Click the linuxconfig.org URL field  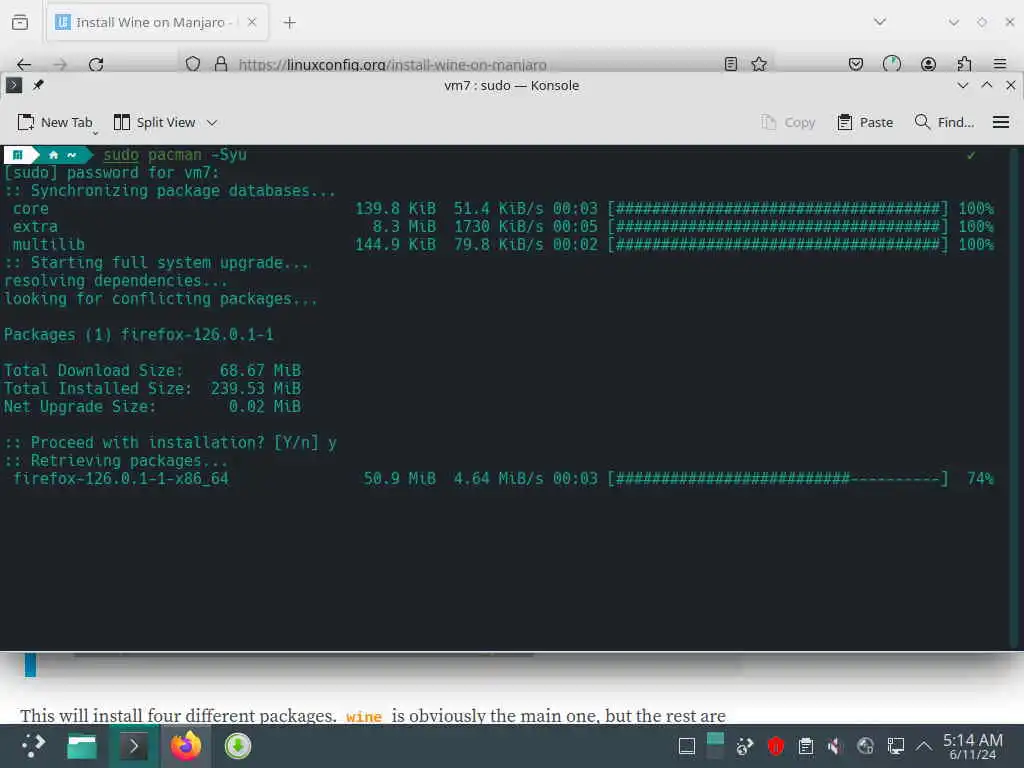[x=392, y=65]
